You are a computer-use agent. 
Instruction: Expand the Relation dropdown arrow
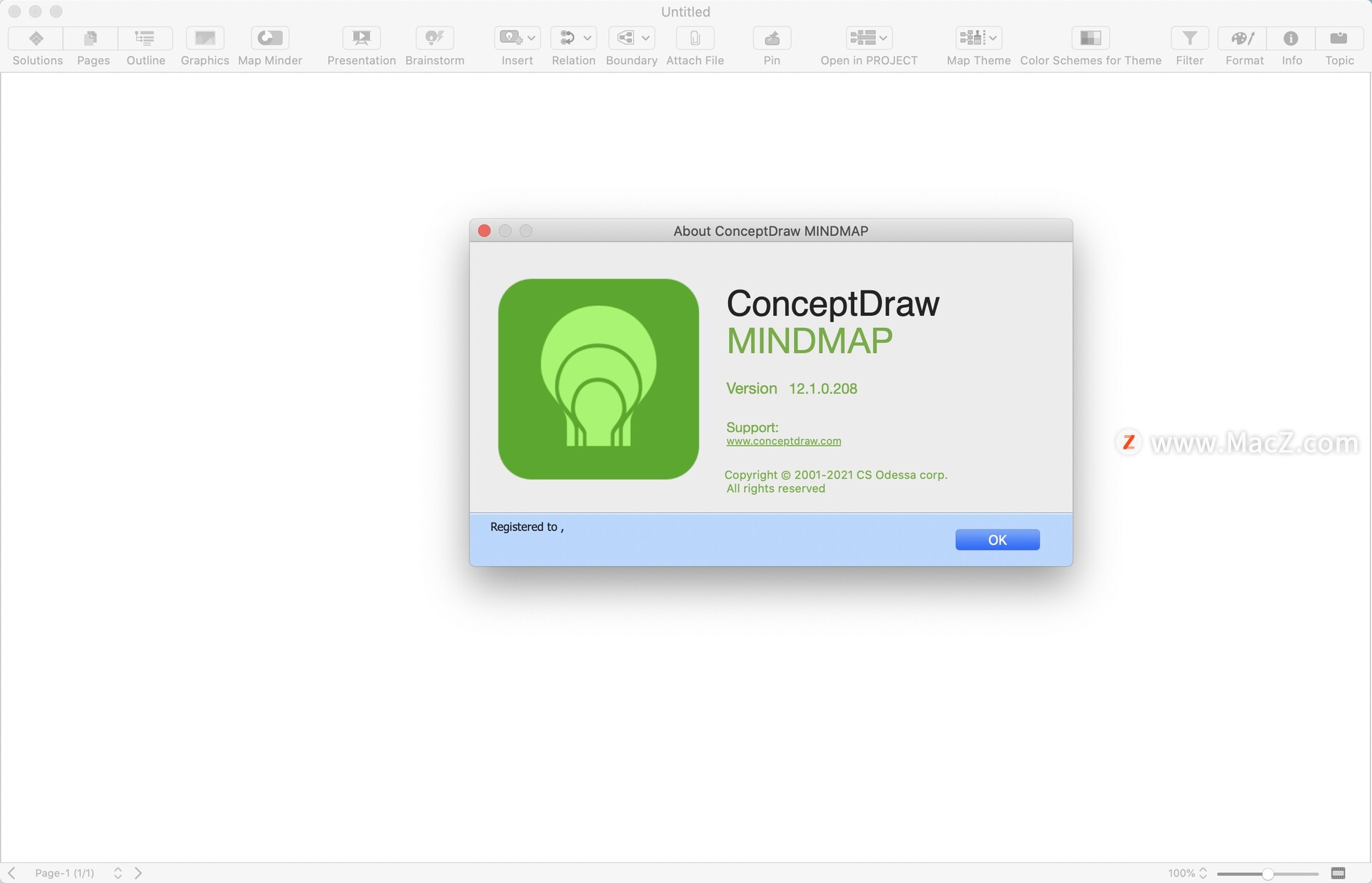click(x=587, y=38)
